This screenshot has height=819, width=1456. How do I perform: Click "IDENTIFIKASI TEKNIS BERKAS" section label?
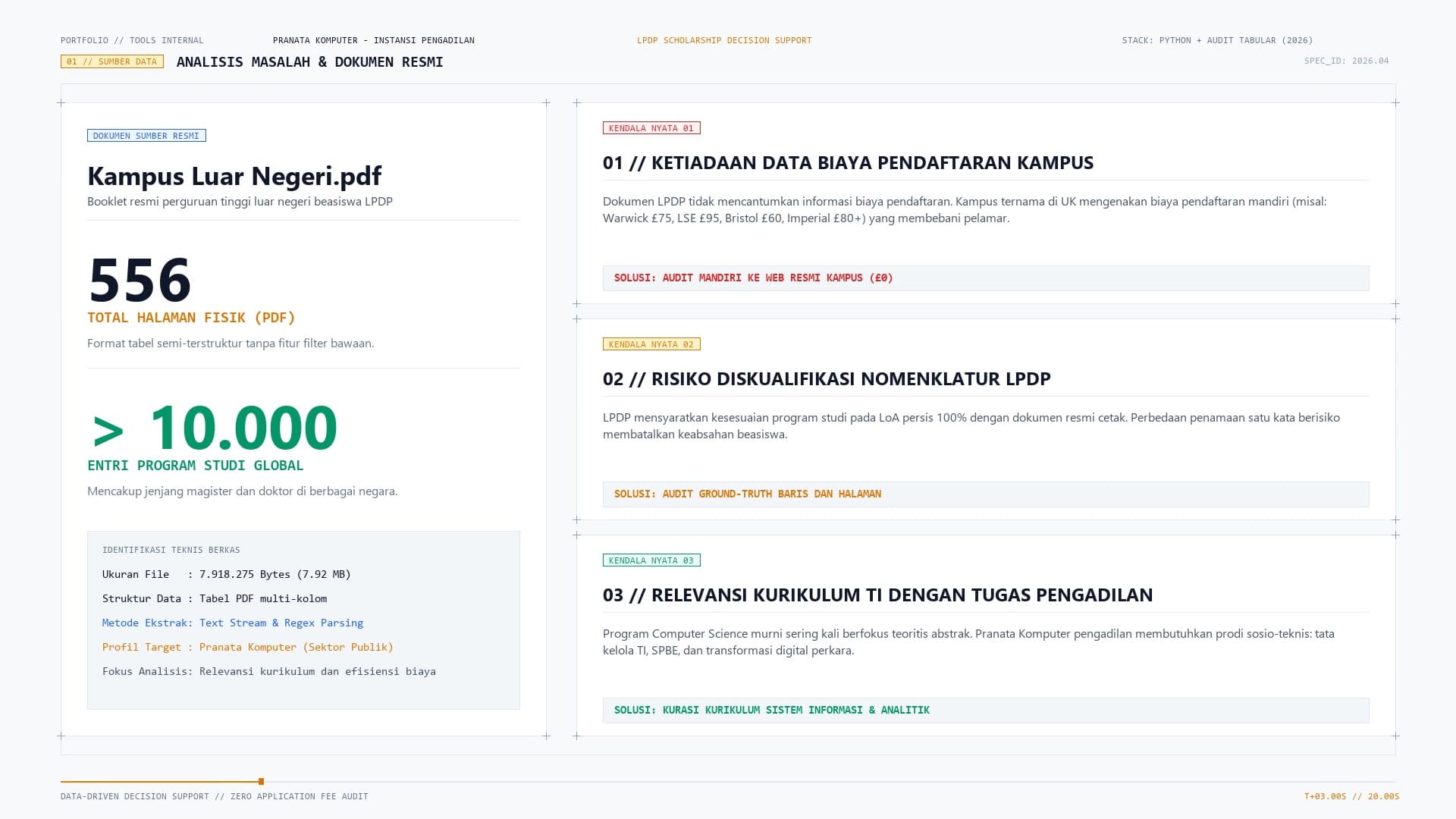pyautogui.click(x=171, y=550)
